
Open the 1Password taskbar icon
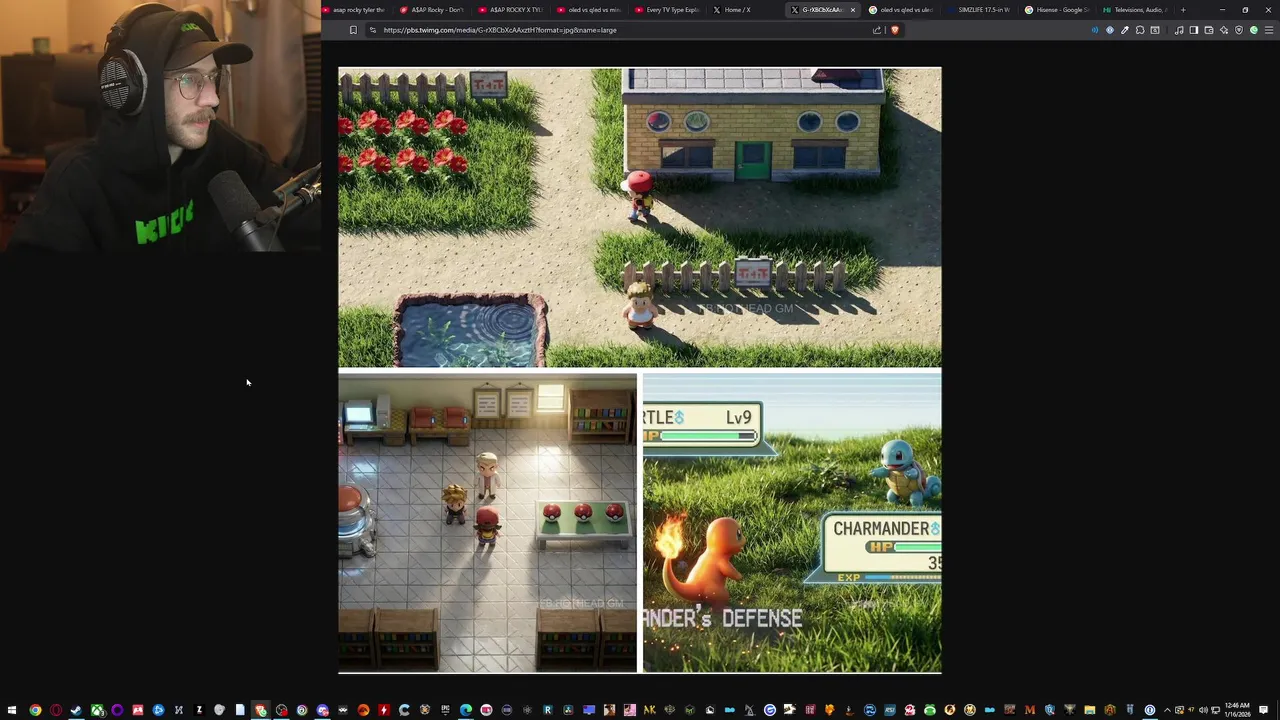(1150, 710)
